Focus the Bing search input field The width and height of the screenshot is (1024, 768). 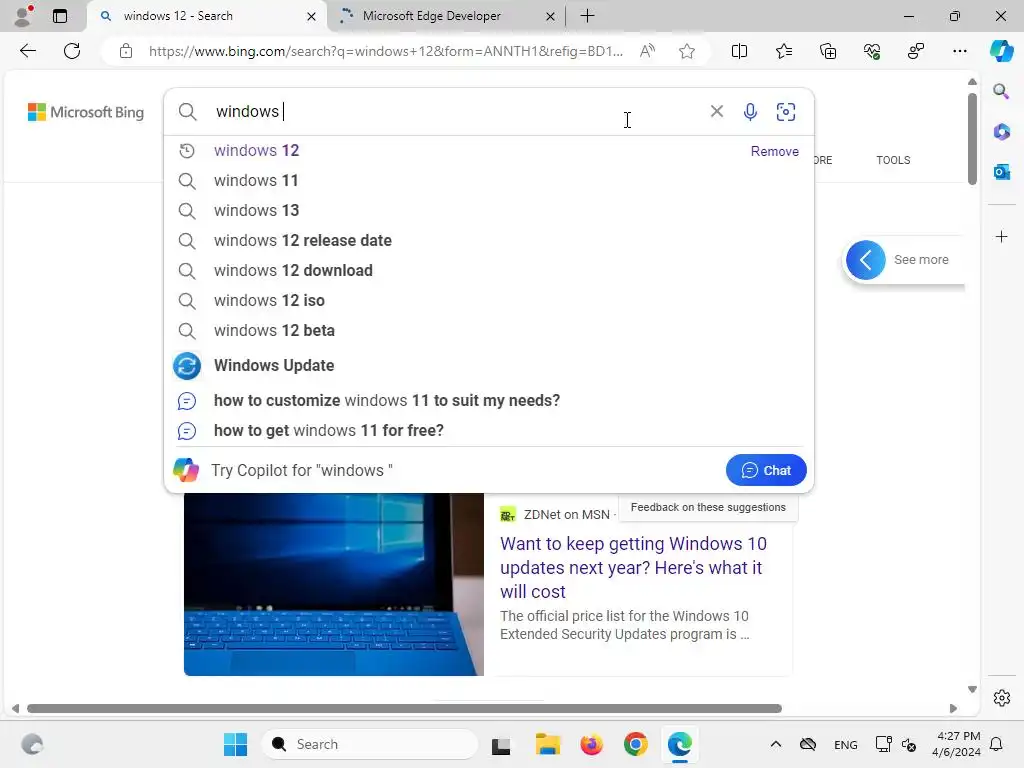(457, 112)
